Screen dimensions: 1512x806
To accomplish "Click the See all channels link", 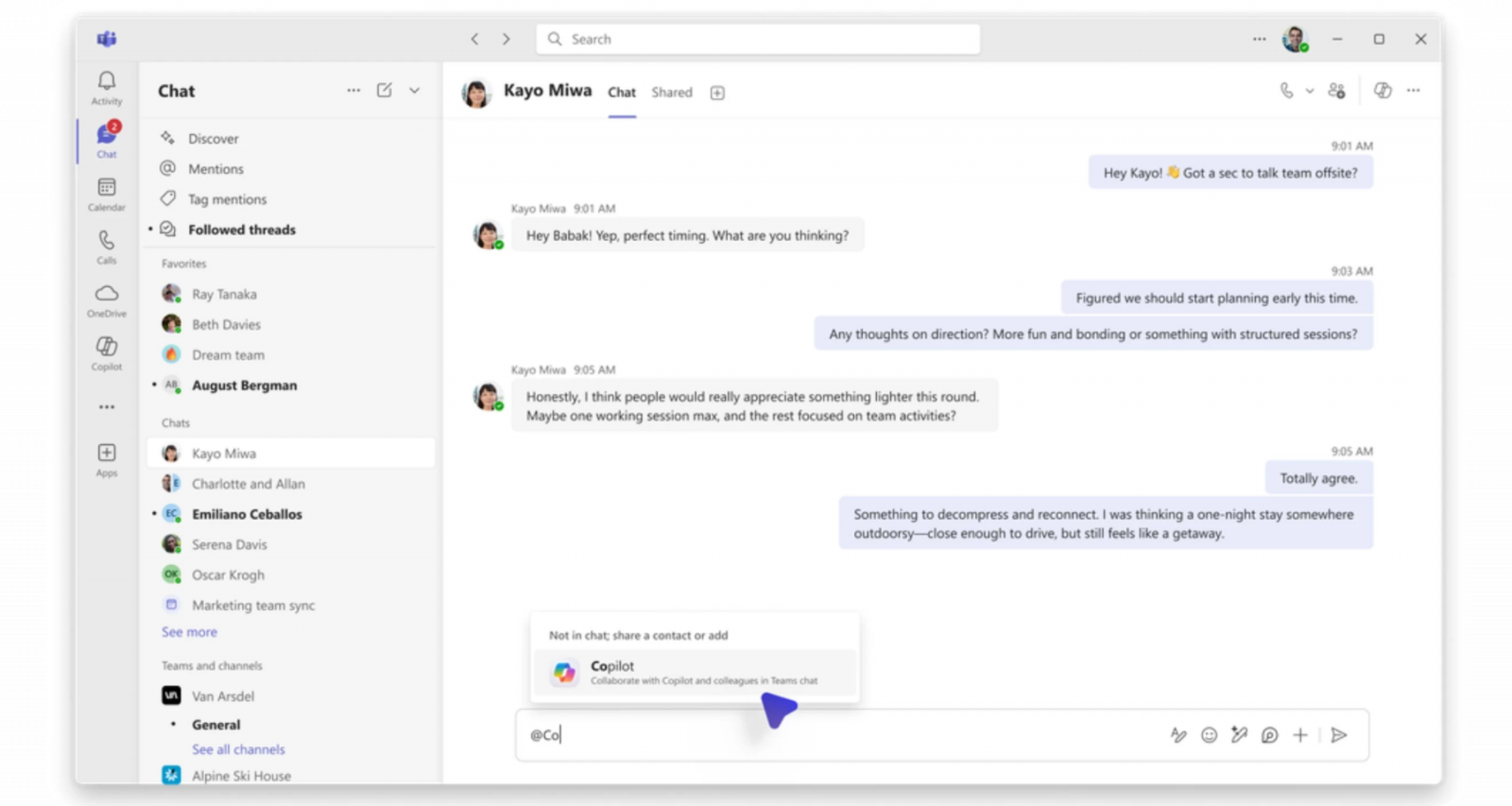I will [238, 749].
